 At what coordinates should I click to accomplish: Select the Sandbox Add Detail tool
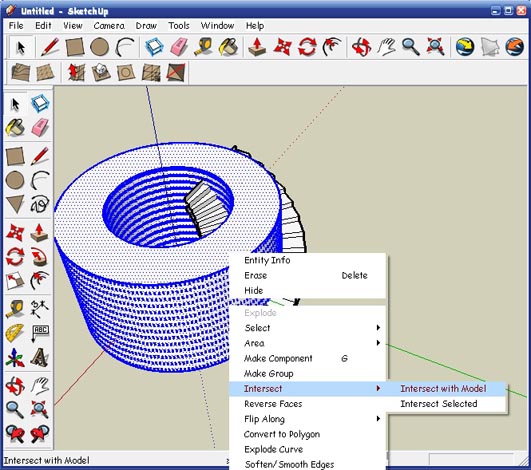pos(151,72)
